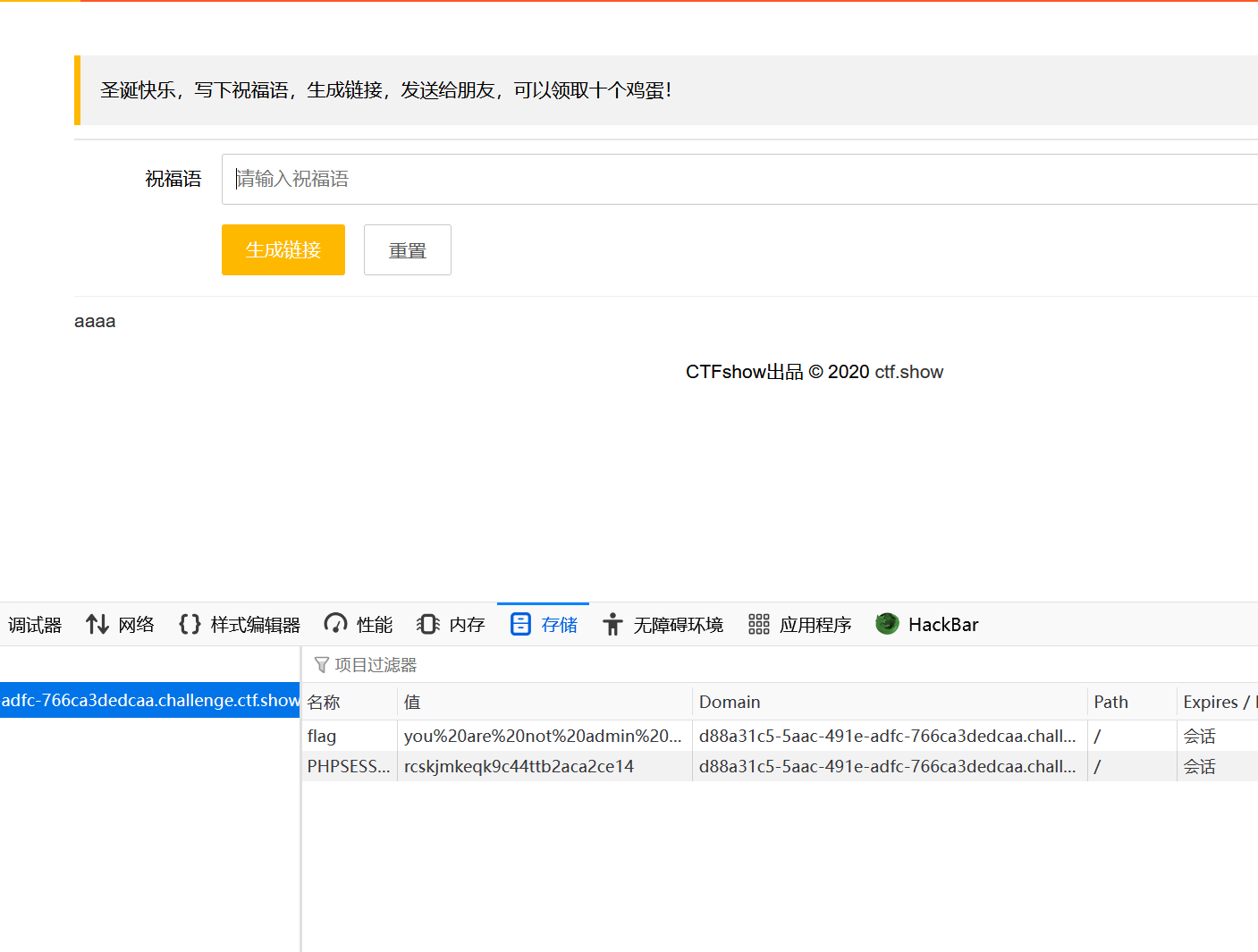
Task: Click the PHPSESS row Path slash cell
Action: click(1132, 766)
